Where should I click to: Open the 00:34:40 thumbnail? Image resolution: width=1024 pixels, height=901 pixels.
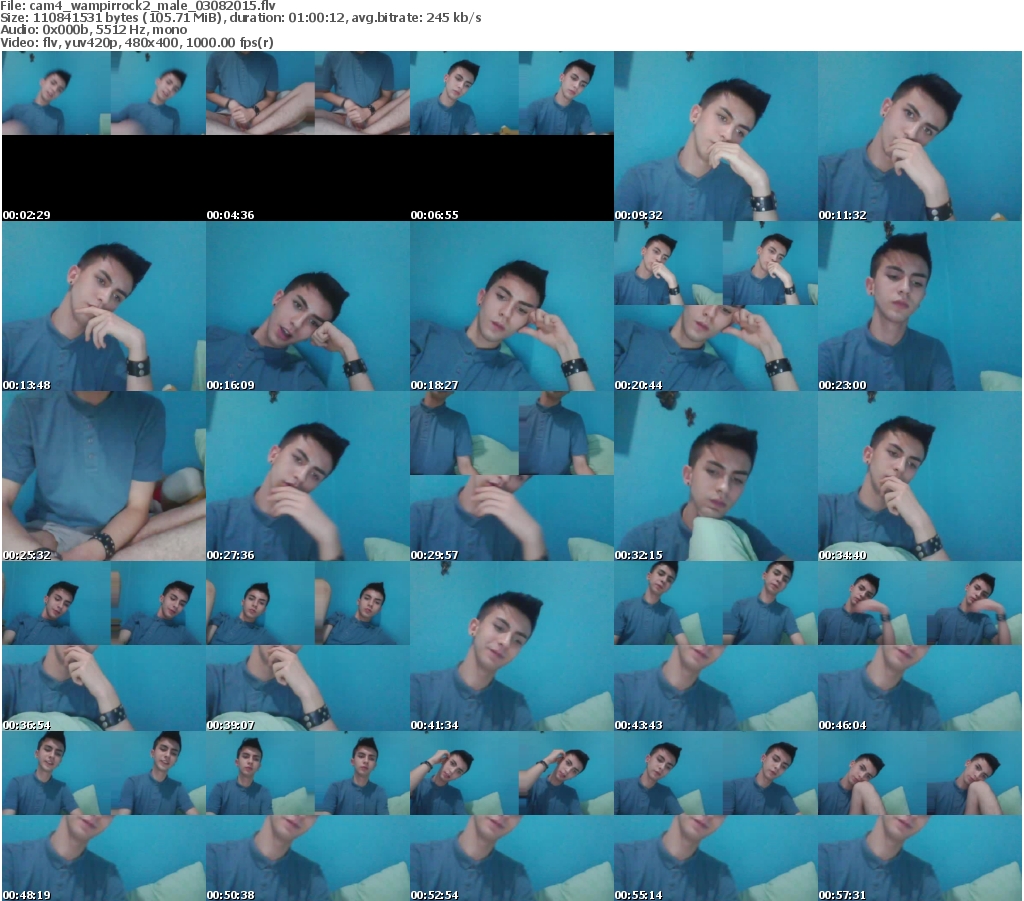[920, 476]
